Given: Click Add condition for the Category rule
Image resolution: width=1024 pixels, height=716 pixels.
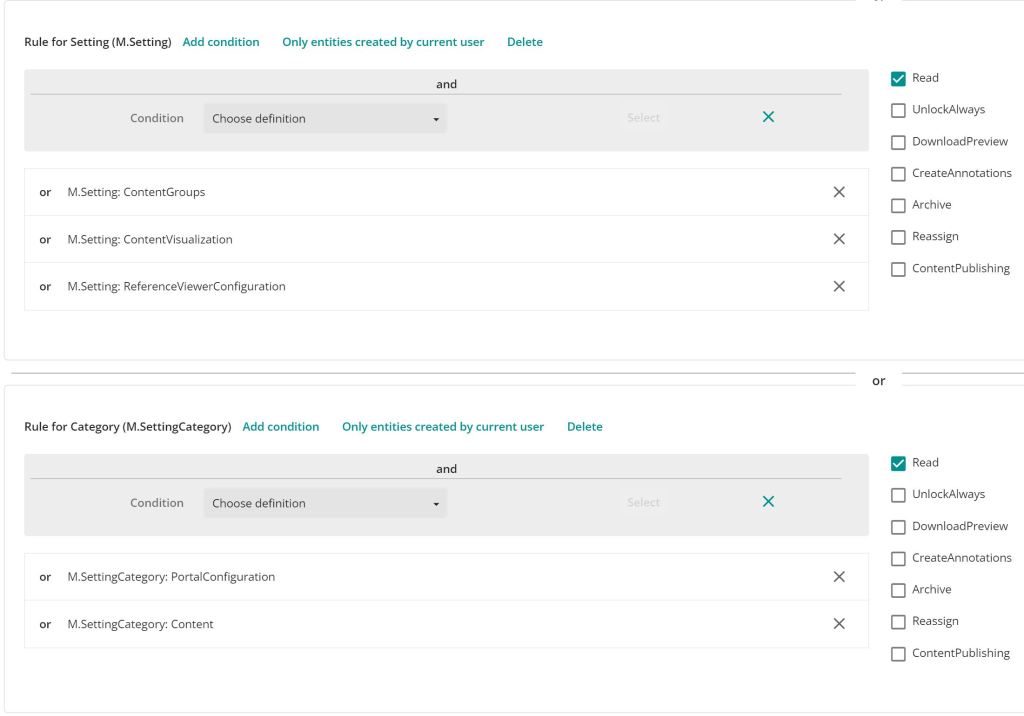Looking at the screenshot, I should (281, 427).
